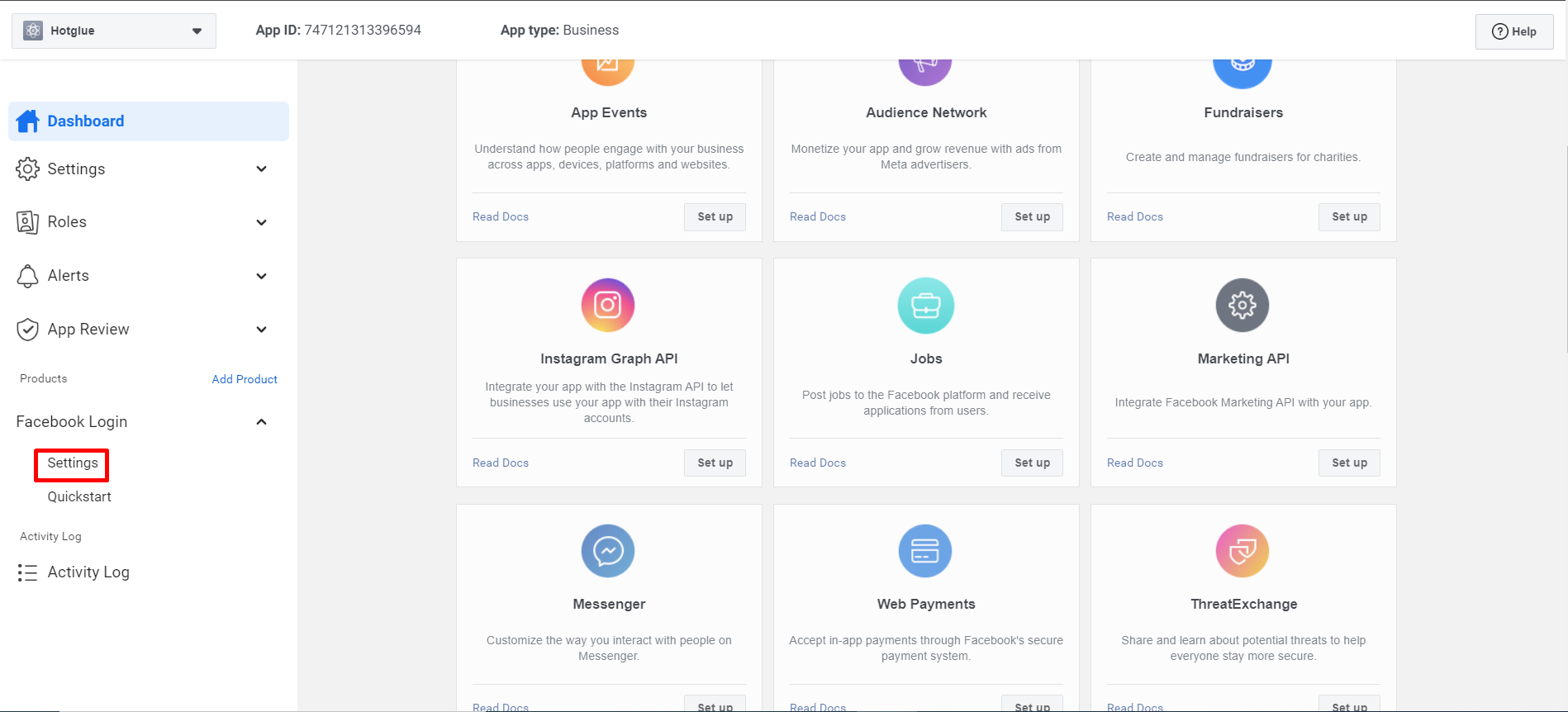Open the Hotglue app selector dropdown

point(114,31)
